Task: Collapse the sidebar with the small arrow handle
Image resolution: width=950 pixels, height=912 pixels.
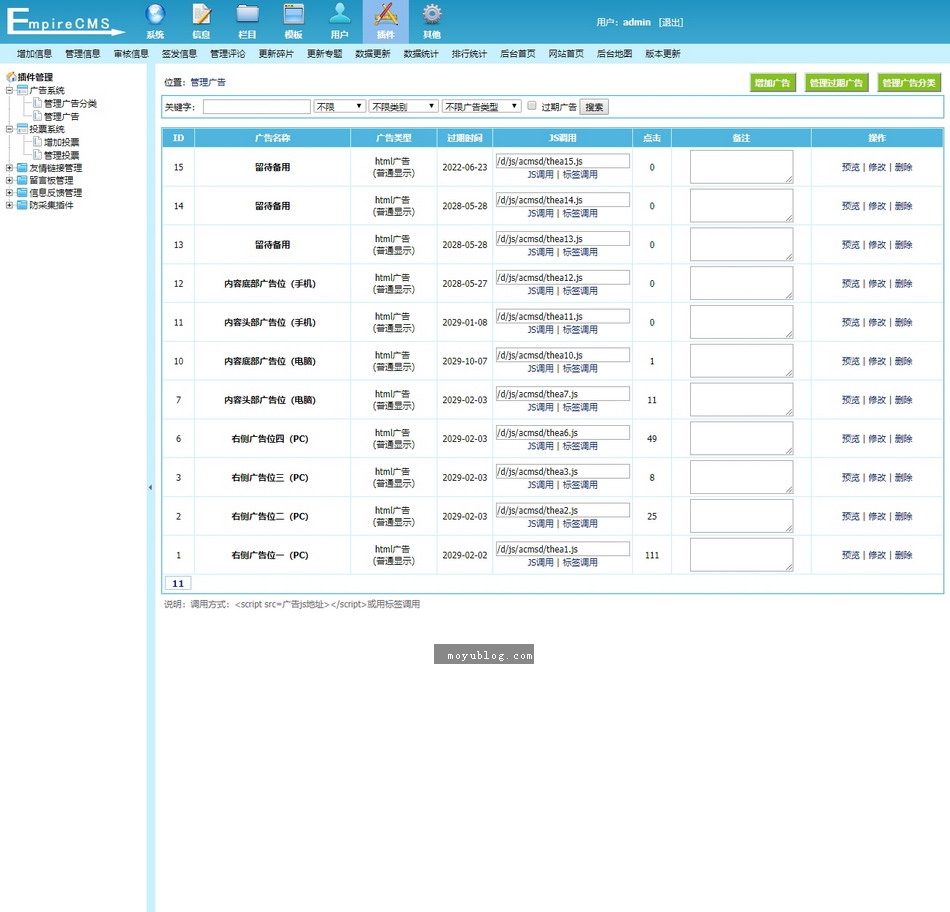Action: pyautogui.click(x=150, y=487)
